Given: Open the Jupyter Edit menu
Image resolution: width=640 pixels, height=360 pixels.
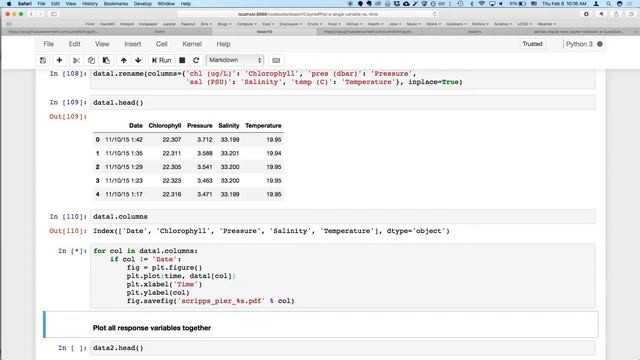Looking at the screenshot, I should click(74, 44).
